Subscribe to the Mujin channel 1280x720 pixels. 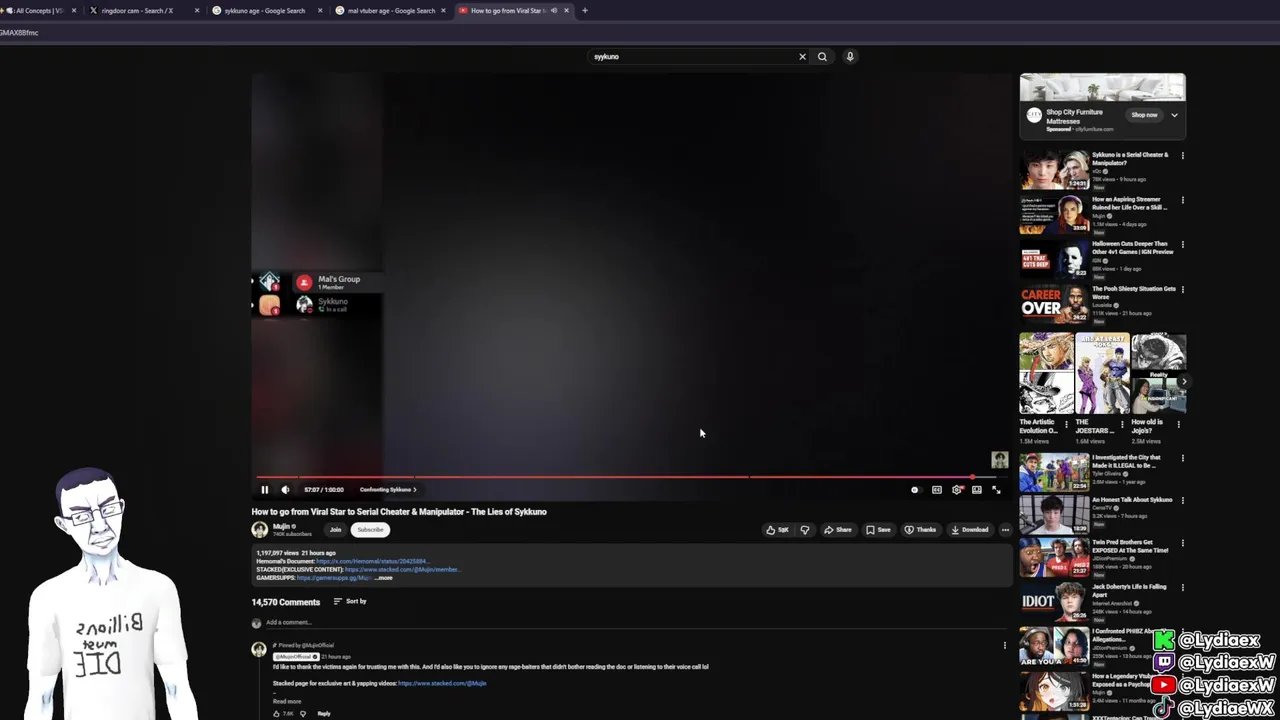(370, 530)
